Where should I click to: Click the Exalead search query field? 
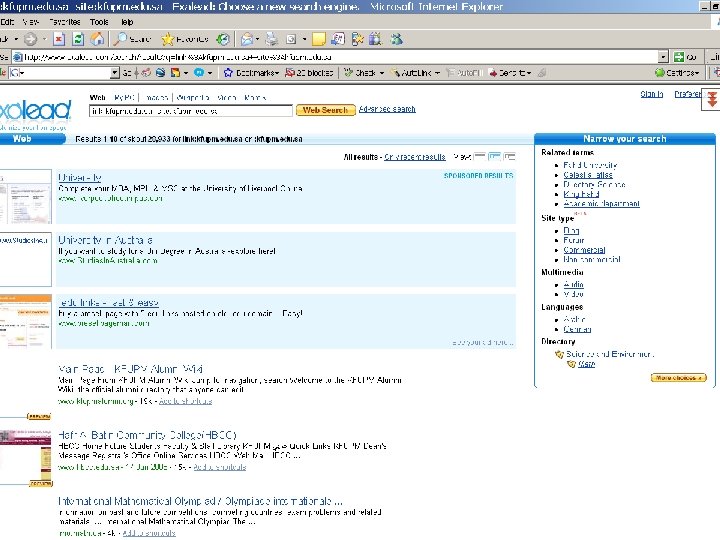pos(191,111)
